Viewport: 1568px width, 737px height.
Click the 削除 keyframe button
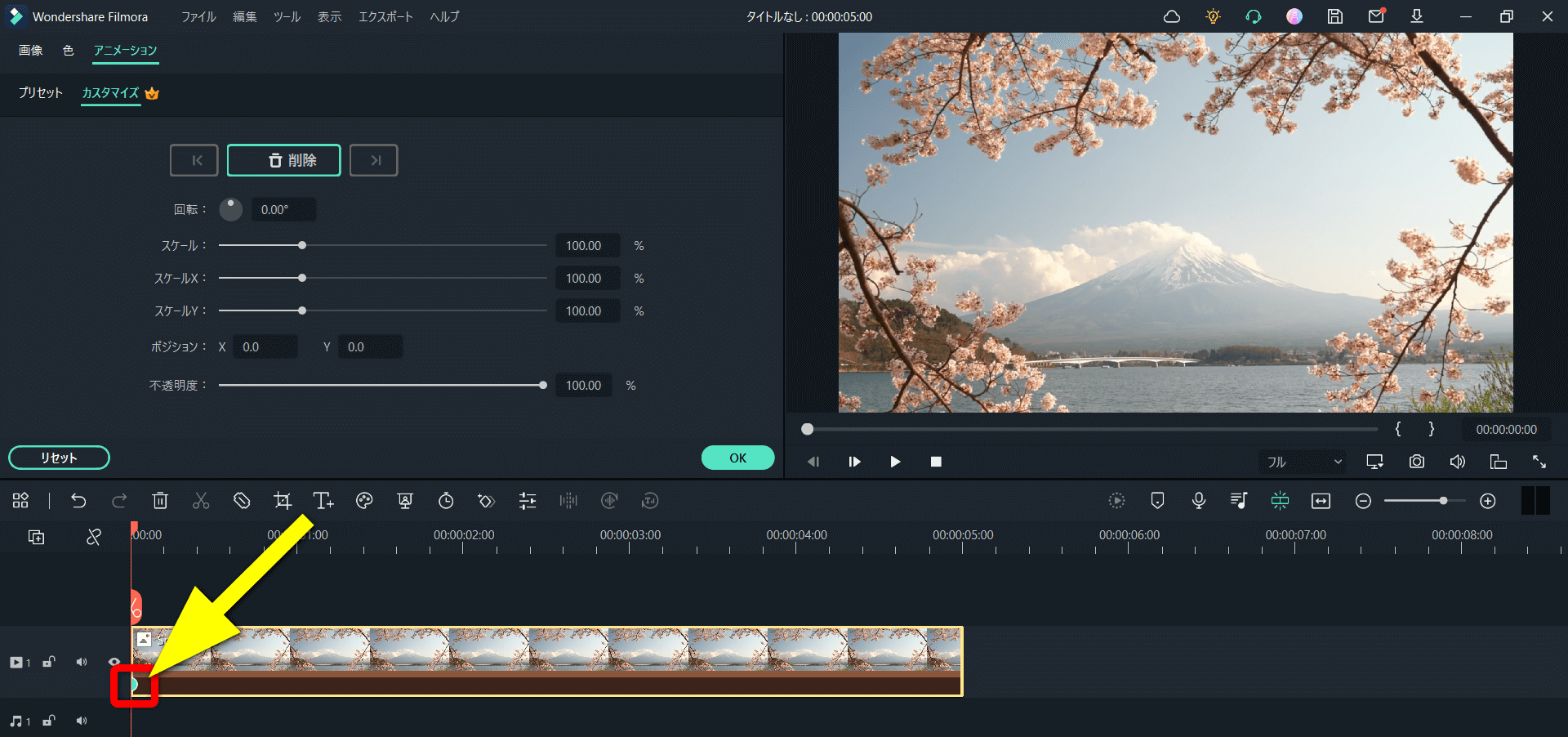click(x=283, y=160)
